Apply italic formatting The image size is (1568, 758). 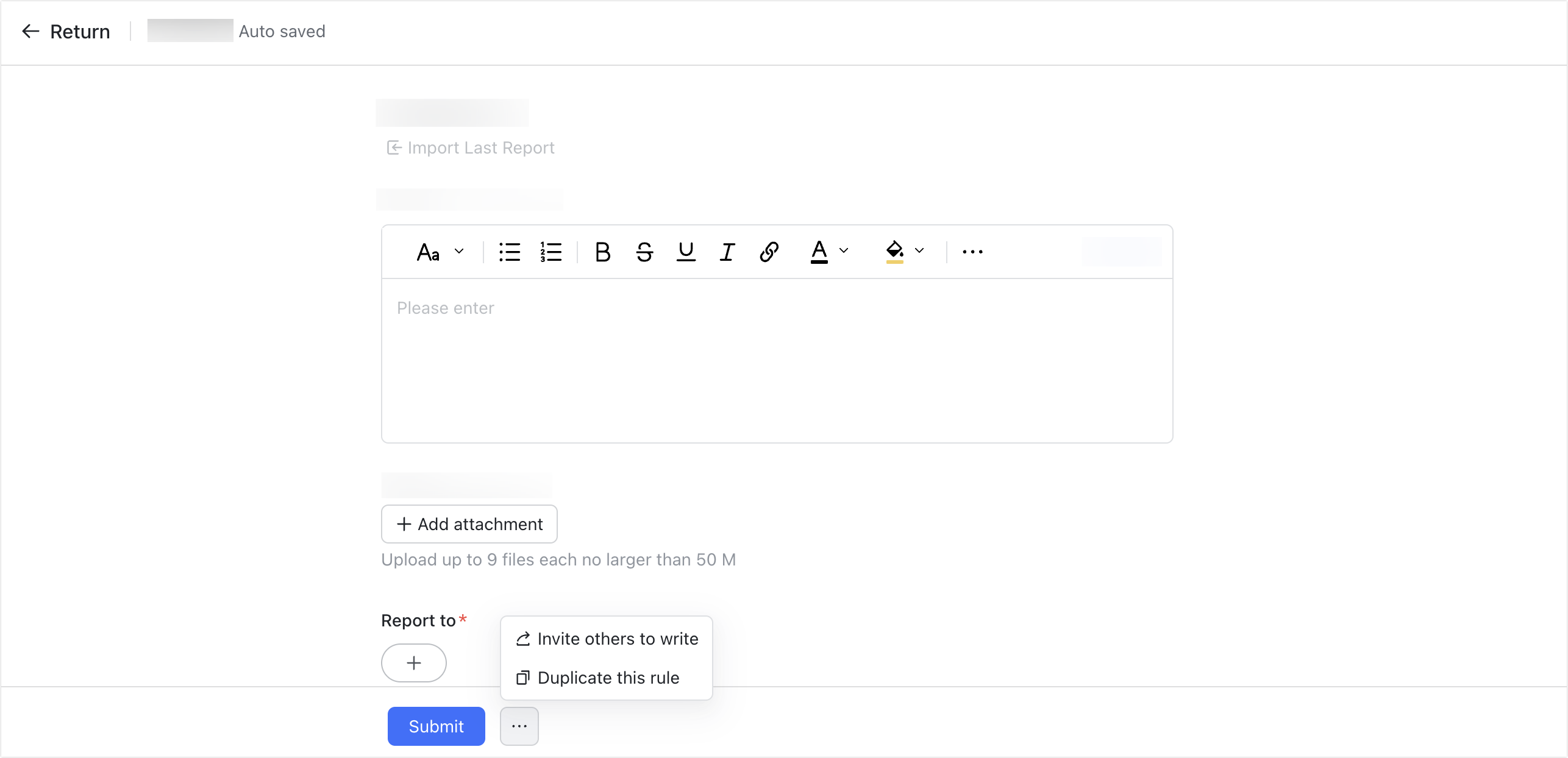pos(726,251)
